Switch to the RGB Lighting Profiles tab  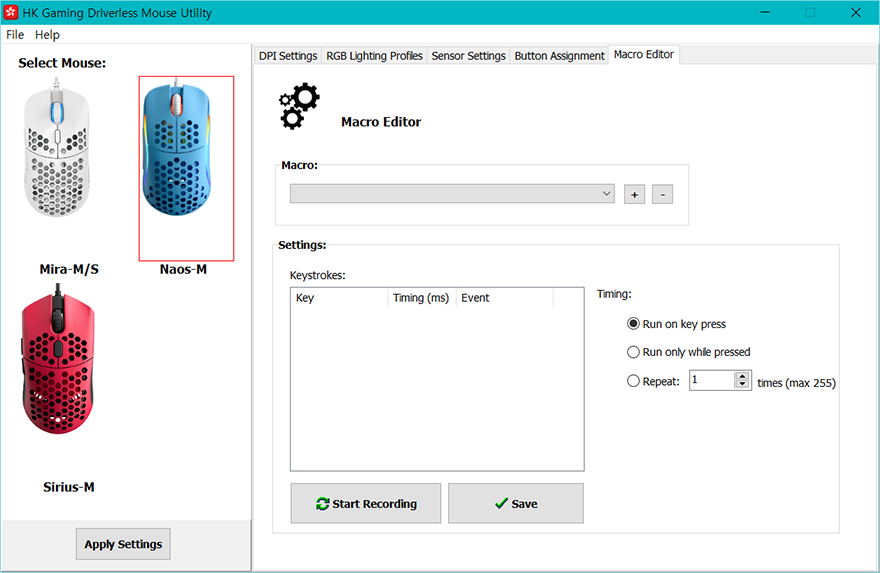(x=374, y=56)
